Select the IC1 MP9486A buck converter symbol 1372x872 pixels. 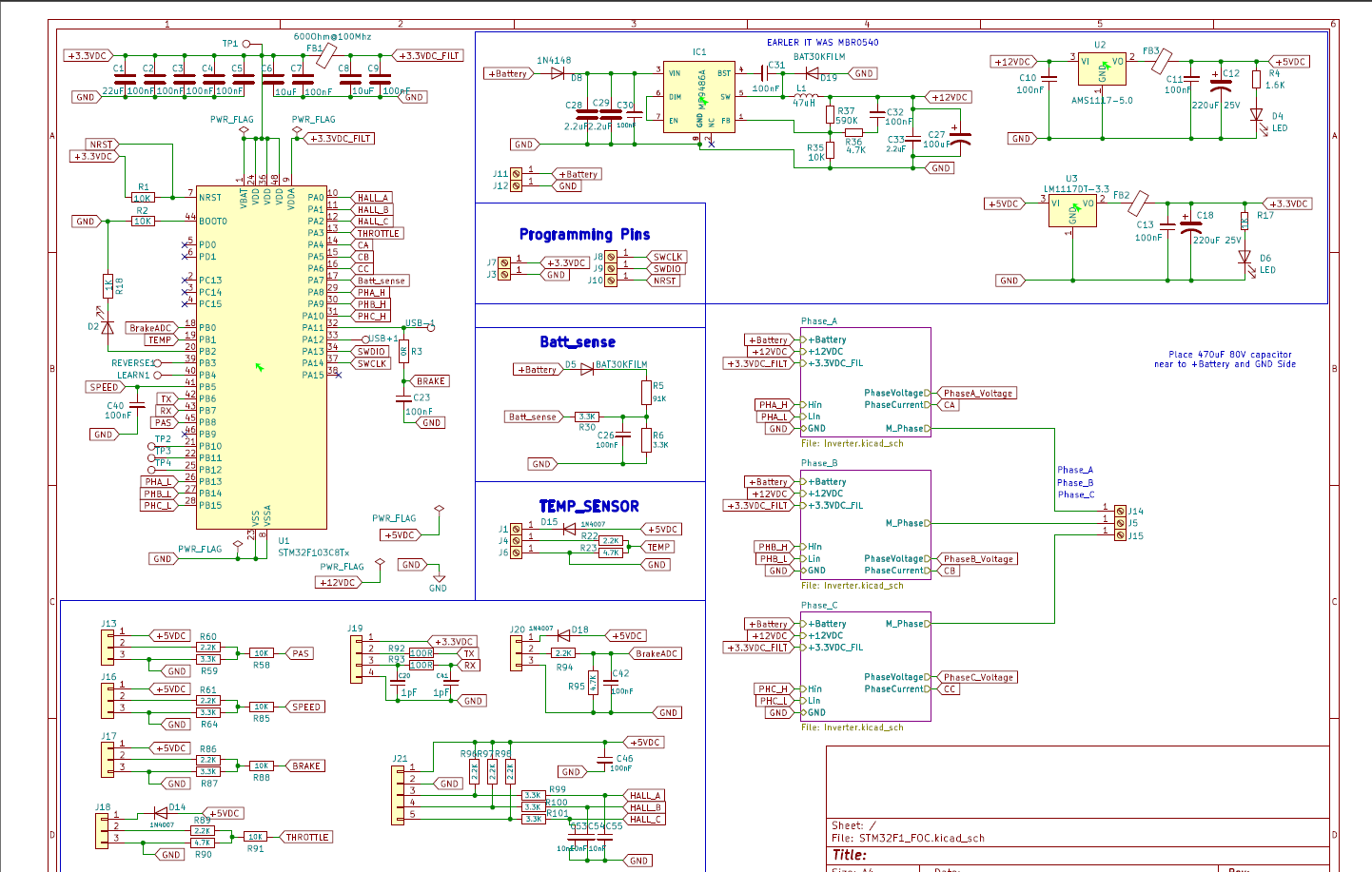pyautogui.click(x=699, y=99)
